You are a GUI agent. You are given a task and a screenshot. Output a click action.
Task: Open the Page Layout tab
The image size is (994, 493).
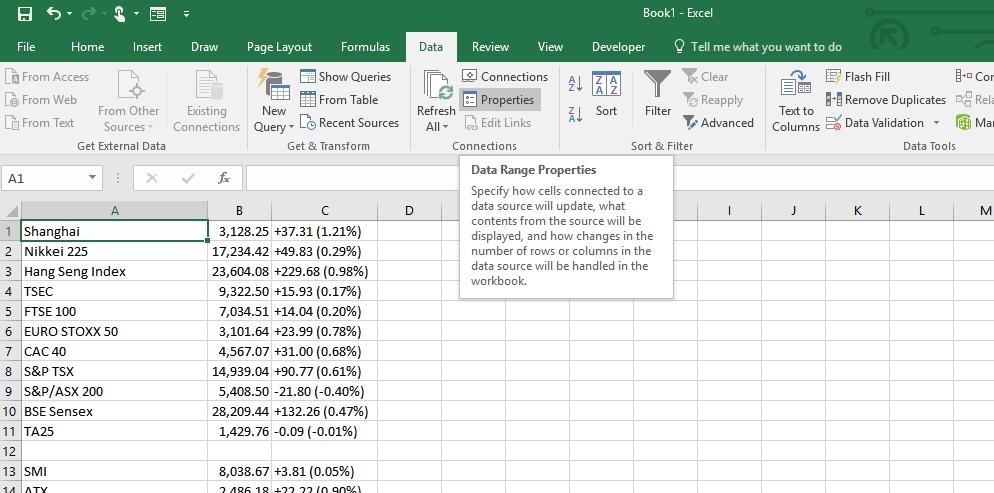click(x=279, y=47)
